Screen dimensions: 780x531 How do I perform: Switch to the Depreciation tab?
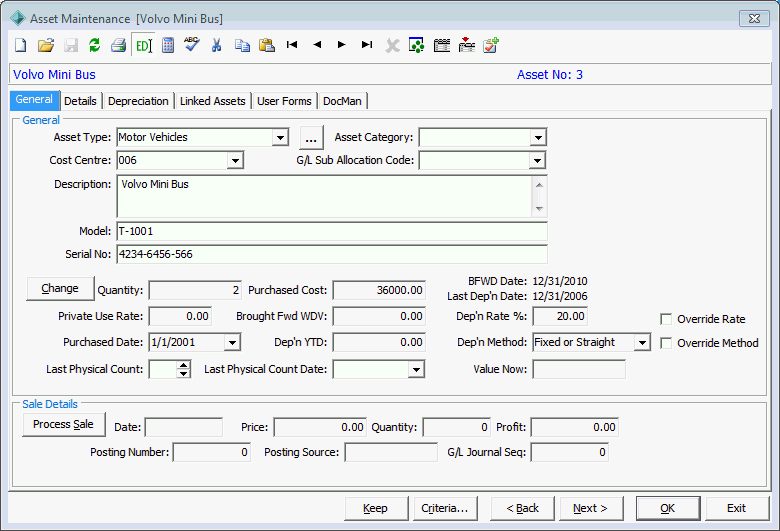[x=138, y=101]
